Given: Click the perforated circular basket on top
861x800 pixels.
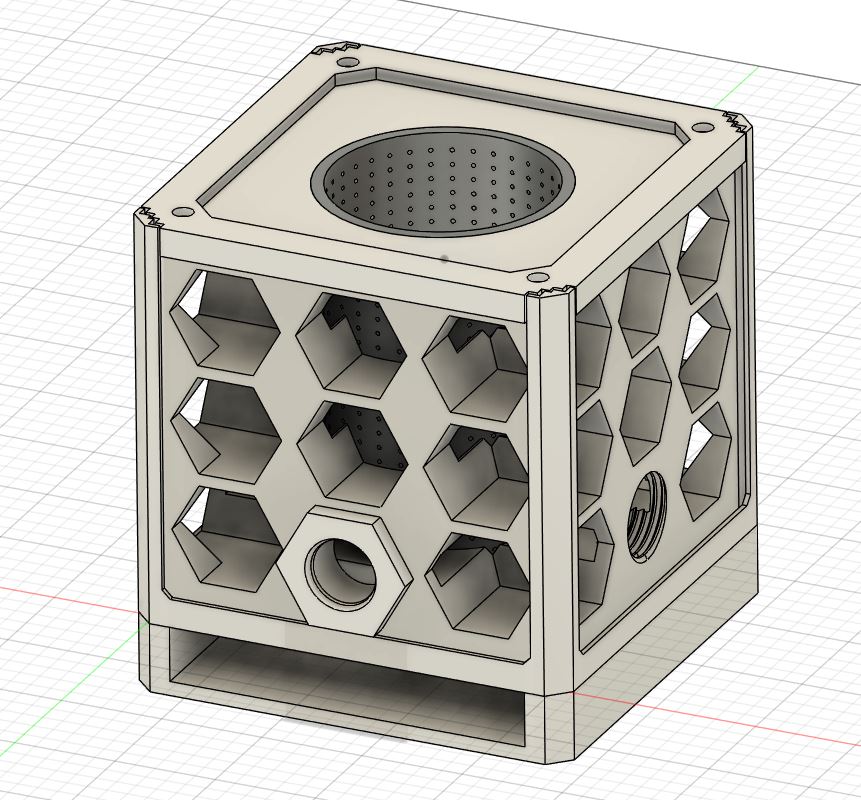Looking at the screenshot, I should click(x=443, y=184).
